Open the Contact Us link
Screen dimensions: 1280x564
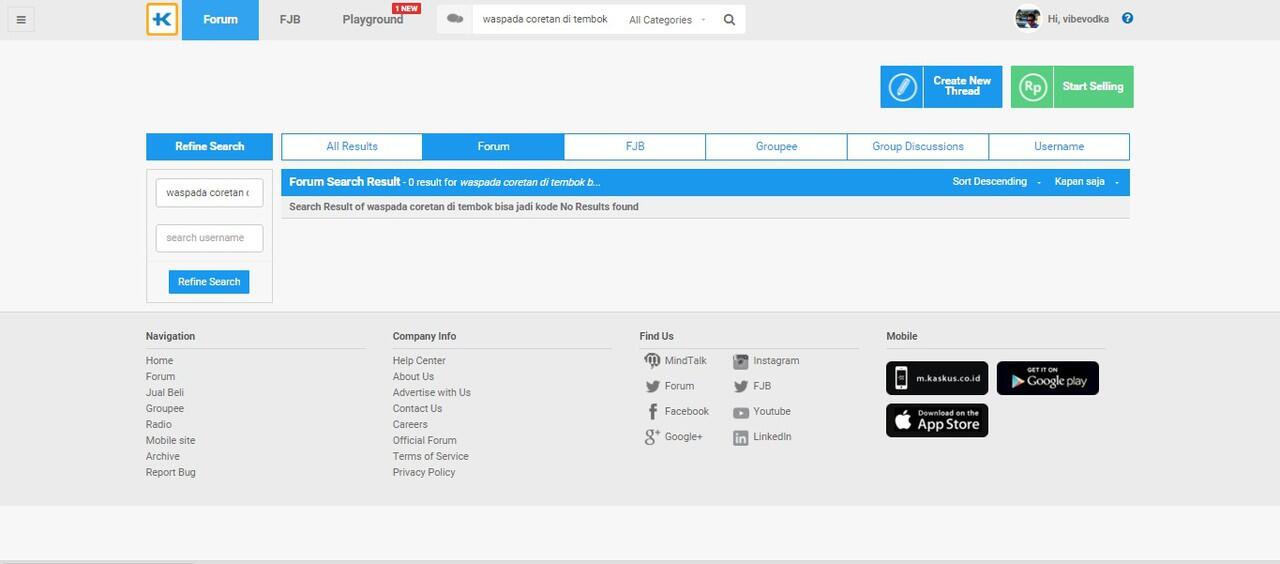[x=417, y=409]
